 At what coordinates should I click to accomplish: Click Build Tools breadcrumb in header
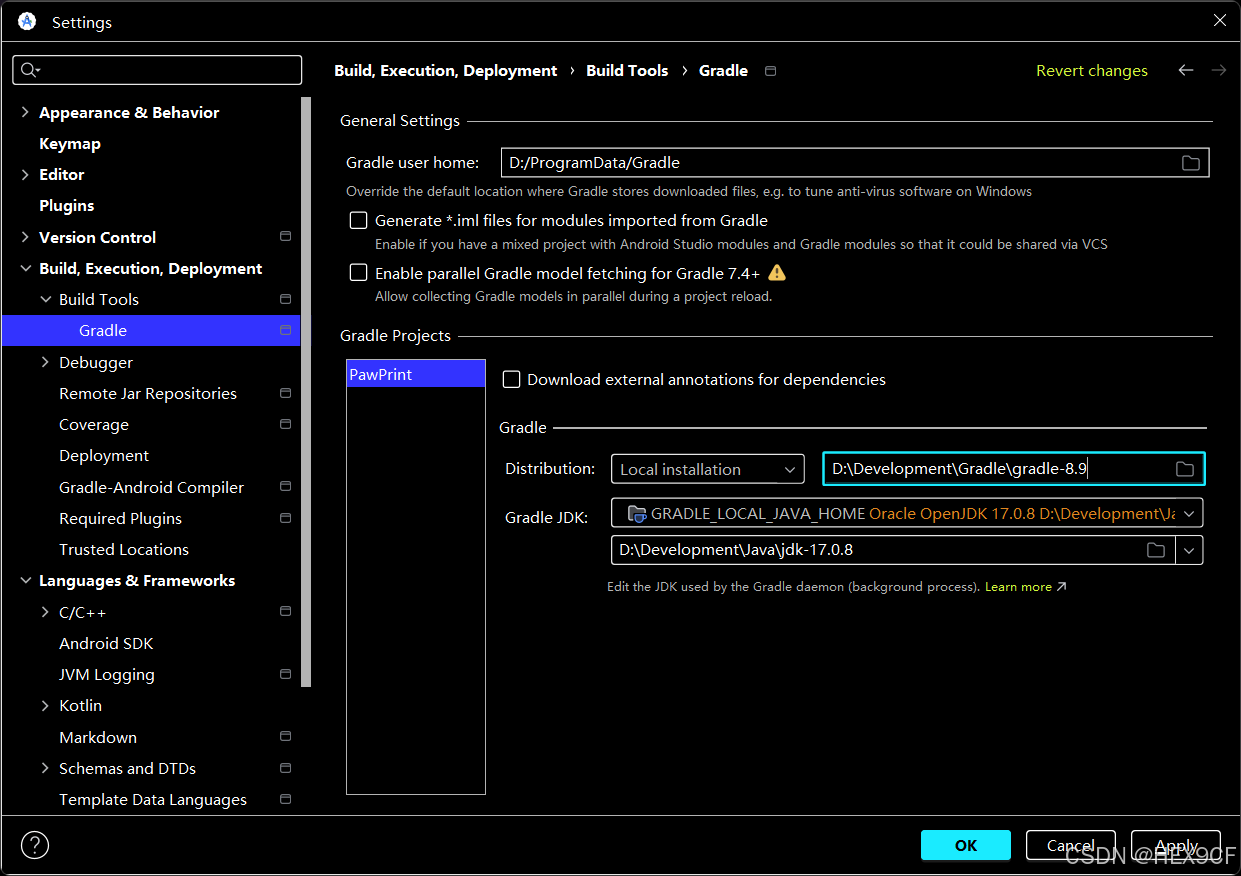pyautogui.click(x=627, y=70)
